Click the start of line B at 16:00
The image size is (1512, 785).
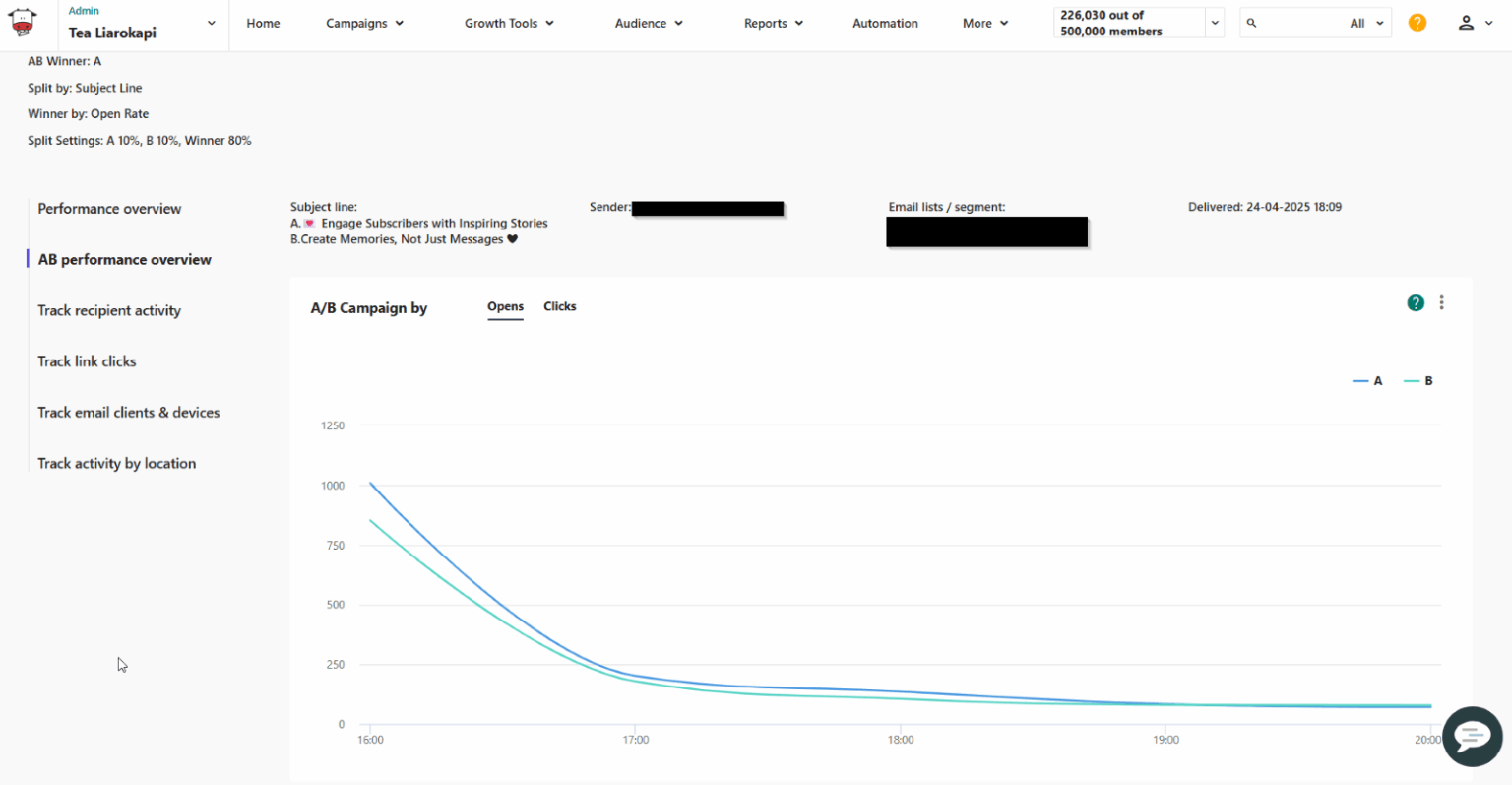click(x=370, y=520)
